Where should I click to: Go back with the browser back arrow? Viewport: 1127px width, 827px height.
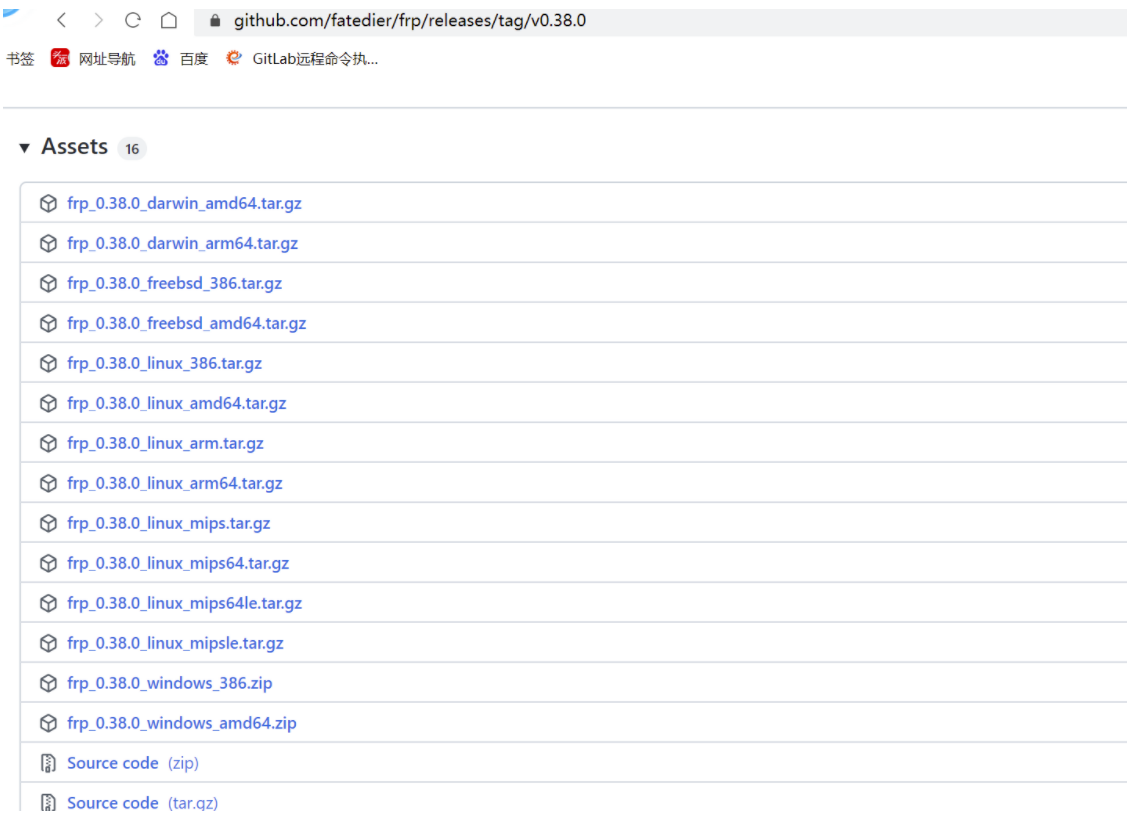click(x=62, y=20)
